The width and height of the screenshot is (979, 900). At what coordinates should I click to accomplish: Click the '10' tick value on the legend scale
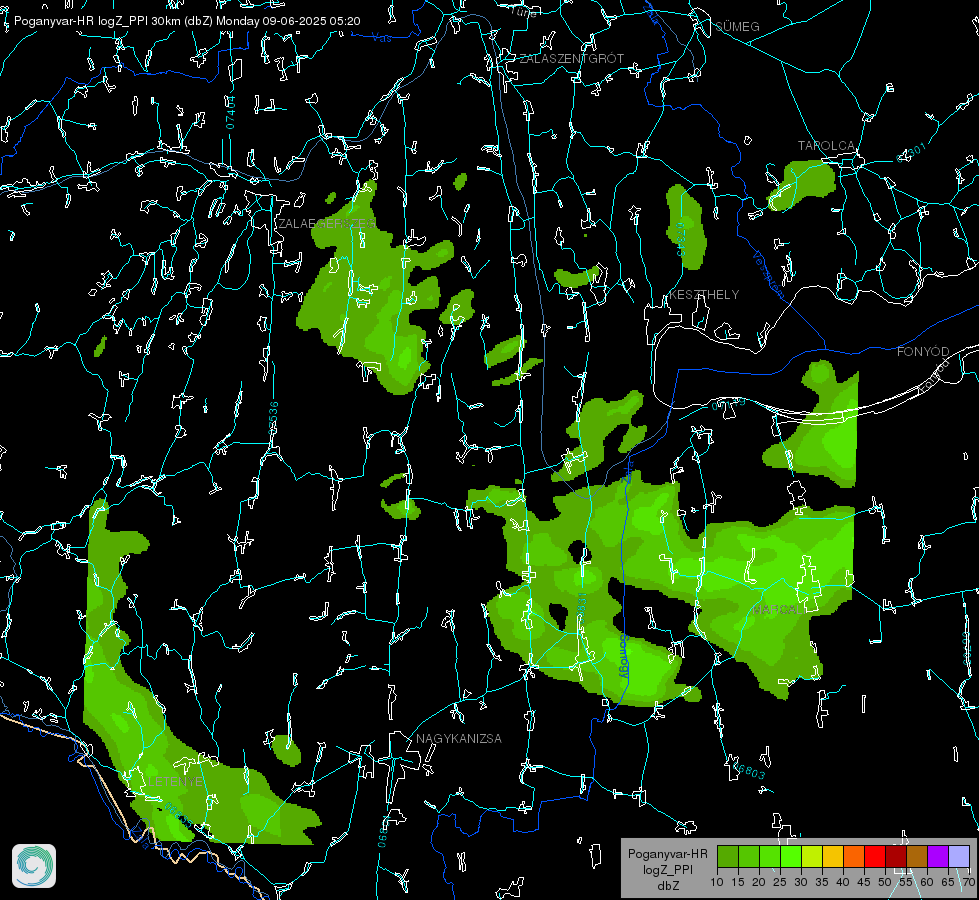click(717, 882)
